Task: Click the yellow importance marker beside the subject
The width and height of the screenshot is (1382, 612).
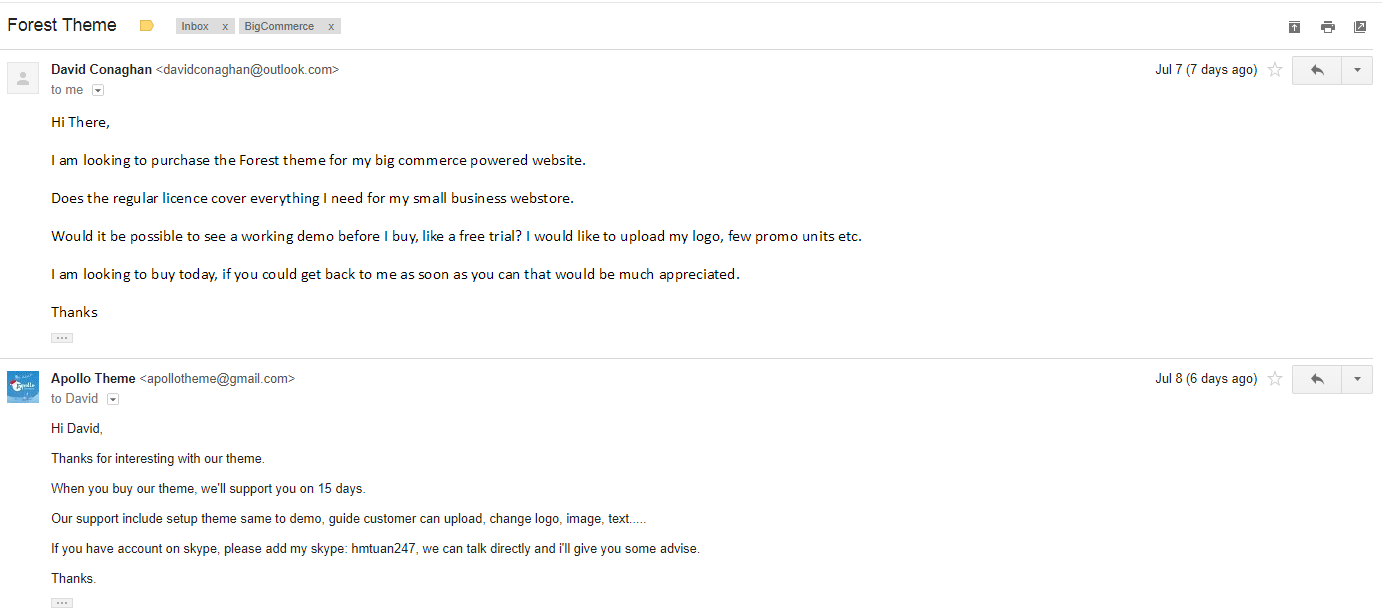Action: [x=147, y=26]
